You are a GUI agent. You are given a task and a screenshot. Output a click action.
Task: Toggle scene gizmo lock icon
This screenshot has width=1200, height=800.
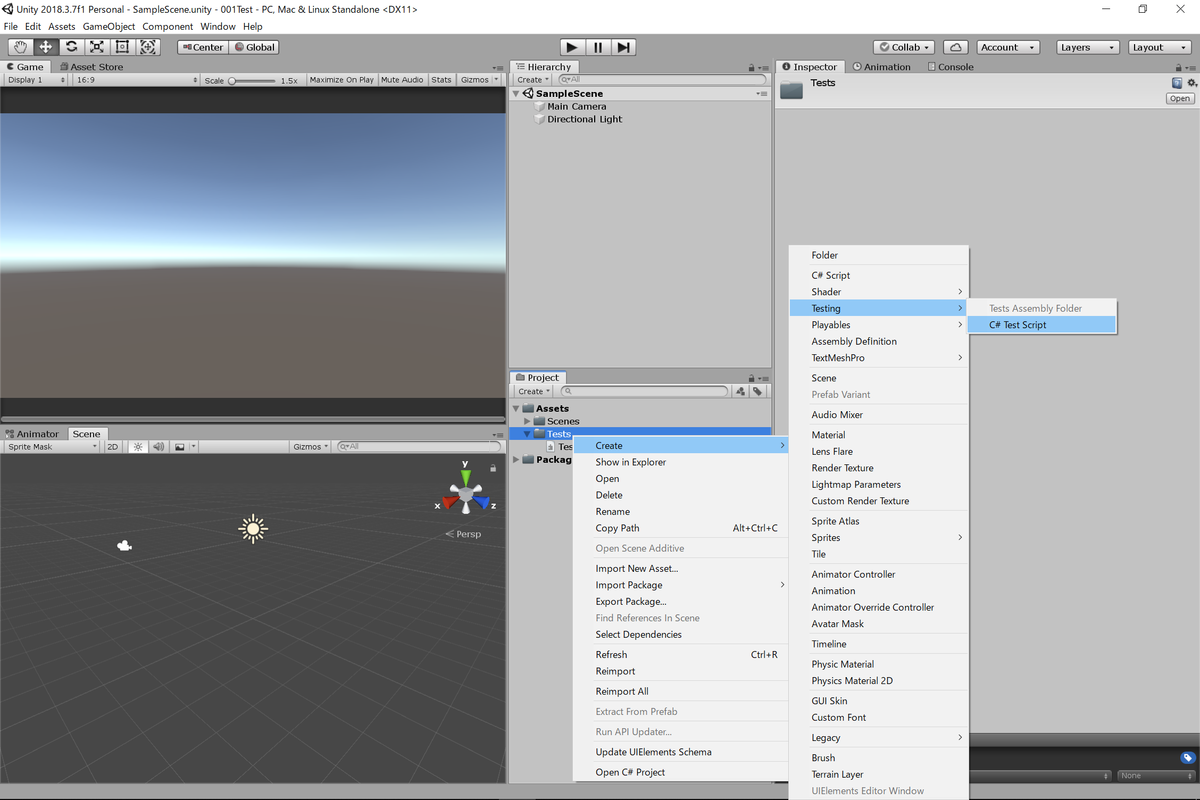493,468
